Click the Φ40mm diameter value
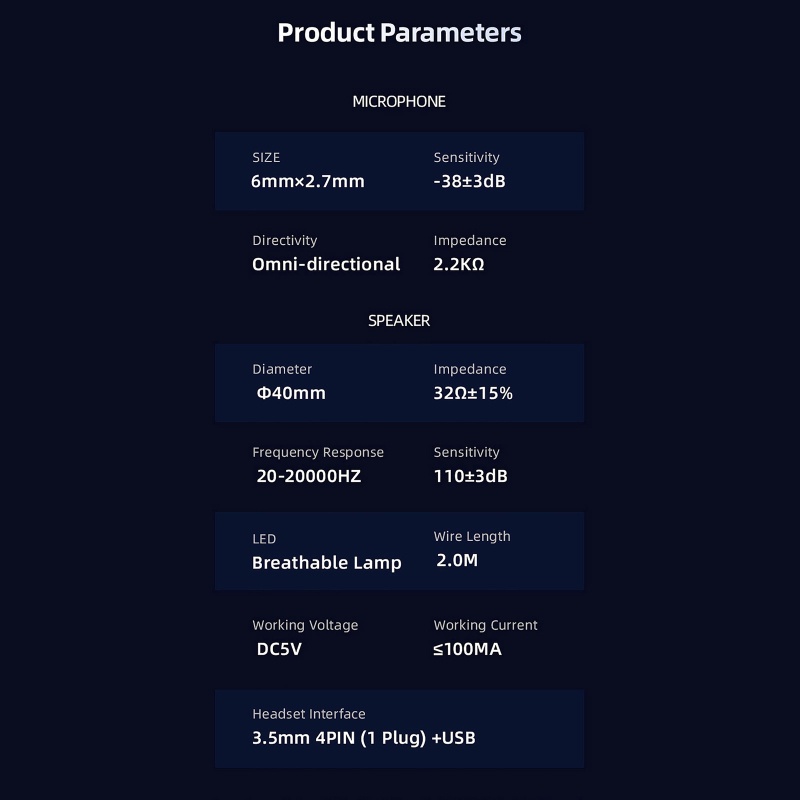 click(x=291, y=393)
